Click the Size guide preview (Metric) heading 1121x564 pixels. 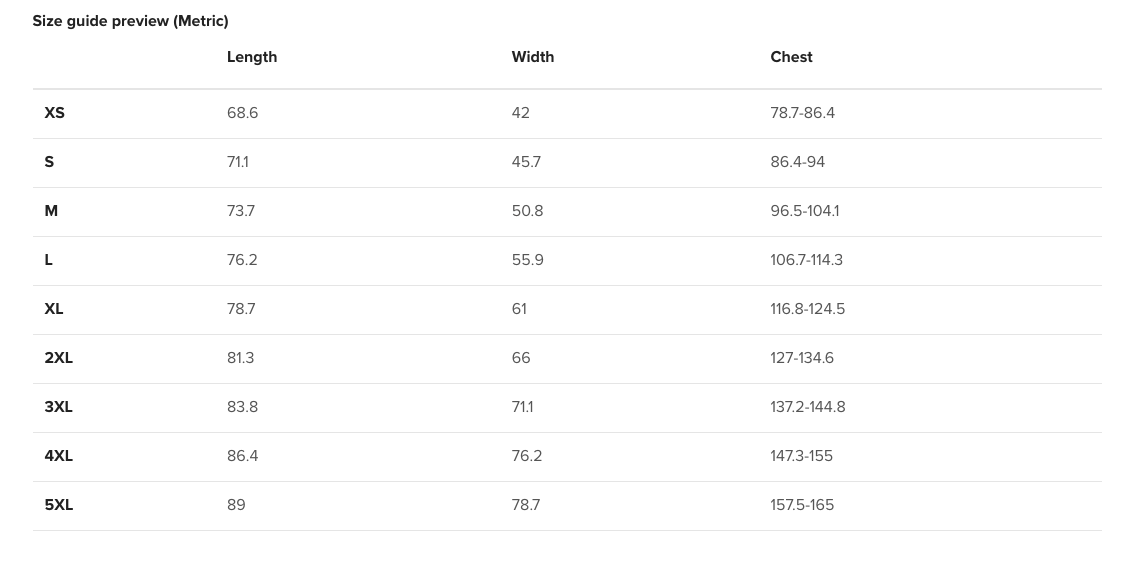[130, 21]
